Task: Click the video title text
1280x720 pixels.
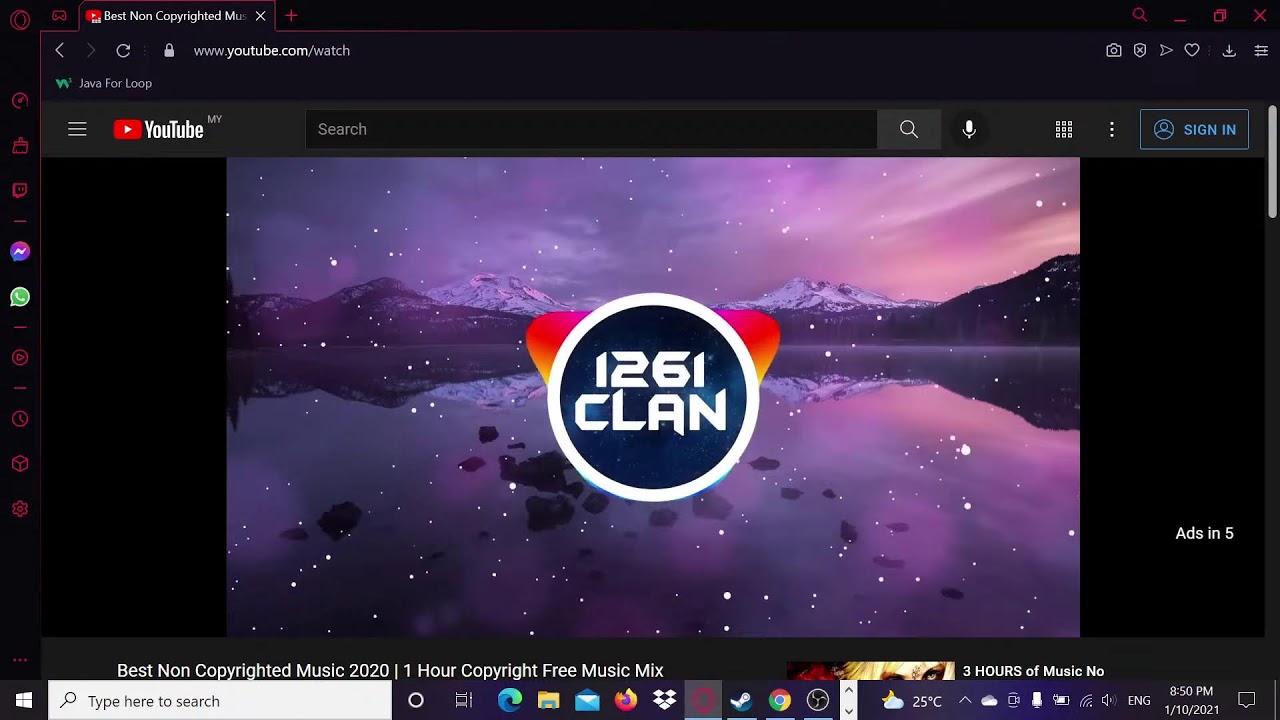Action: coord(390,670)
